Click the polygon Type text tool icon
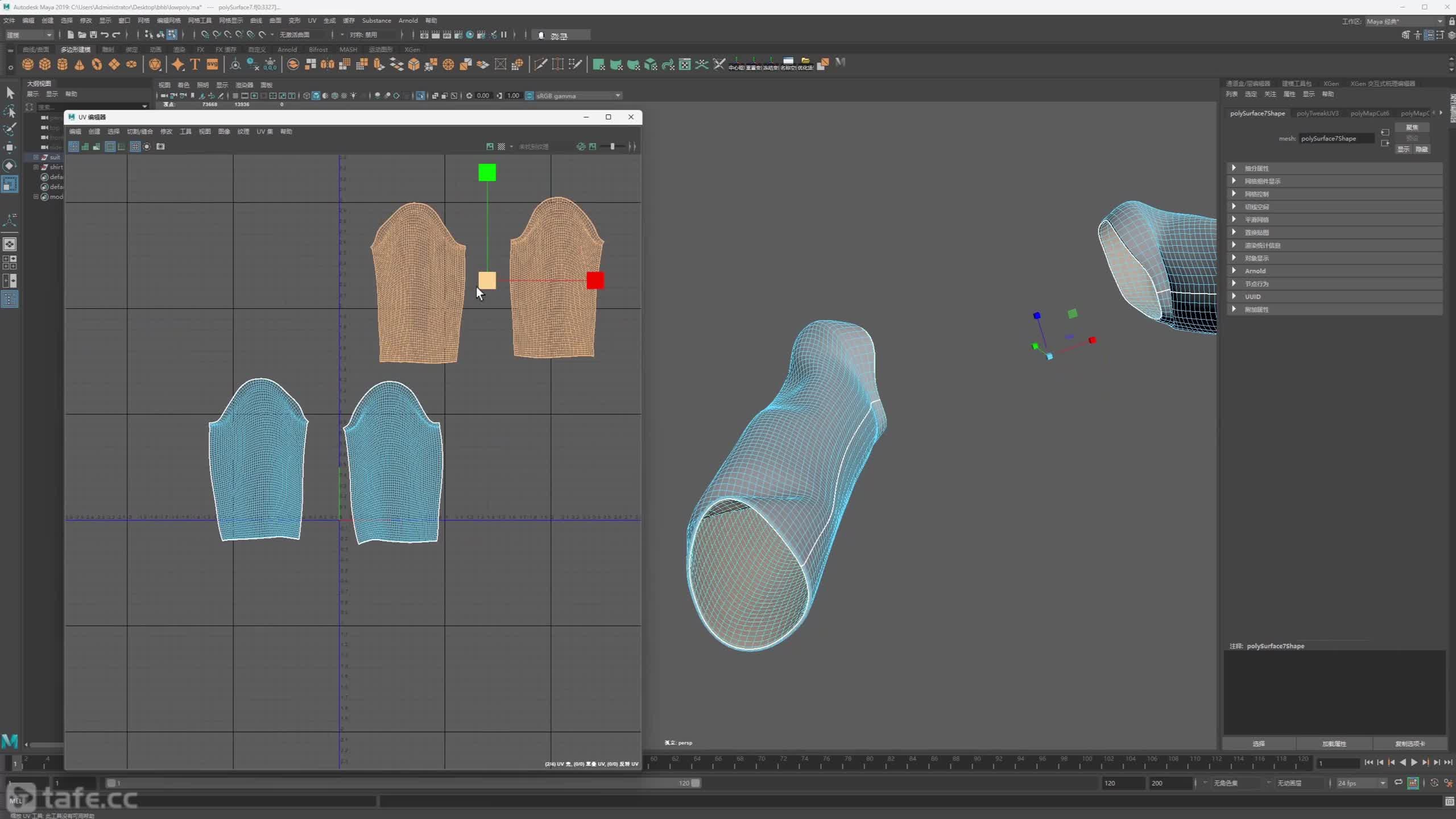This screenshot has width=1456, height=819. click(x=195, y=64)
